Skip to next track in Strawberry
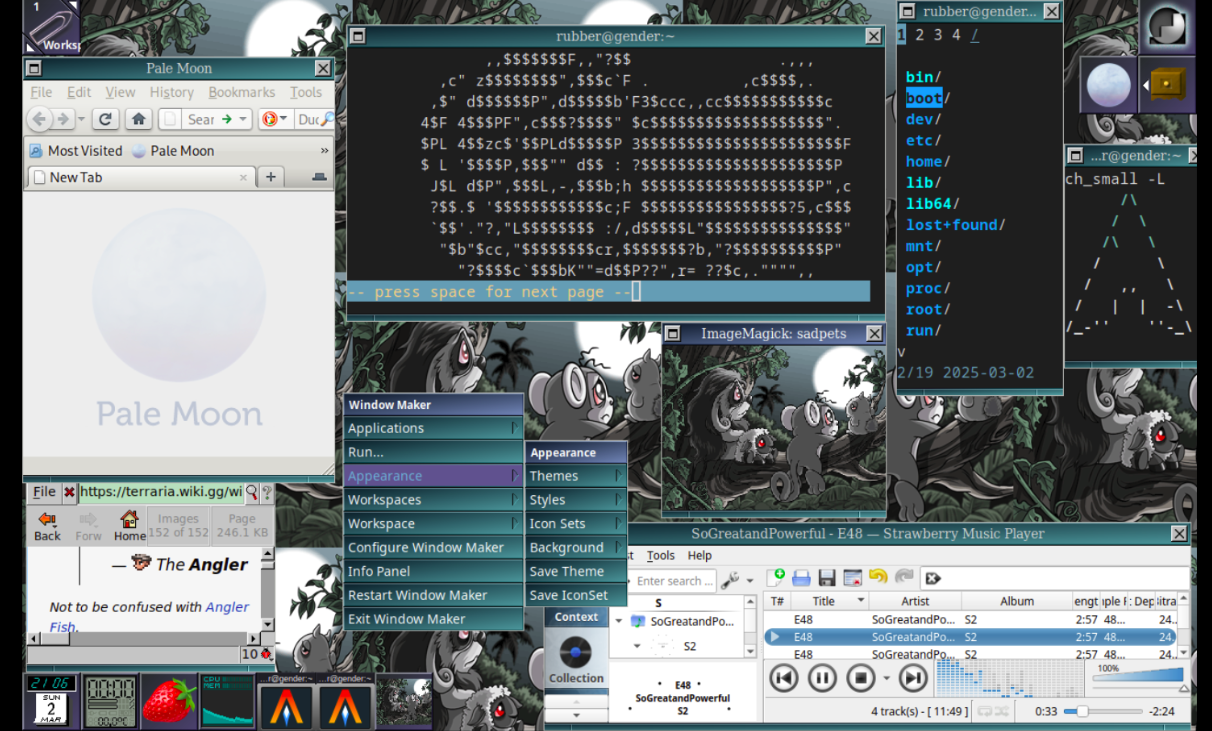 [912, 679]
